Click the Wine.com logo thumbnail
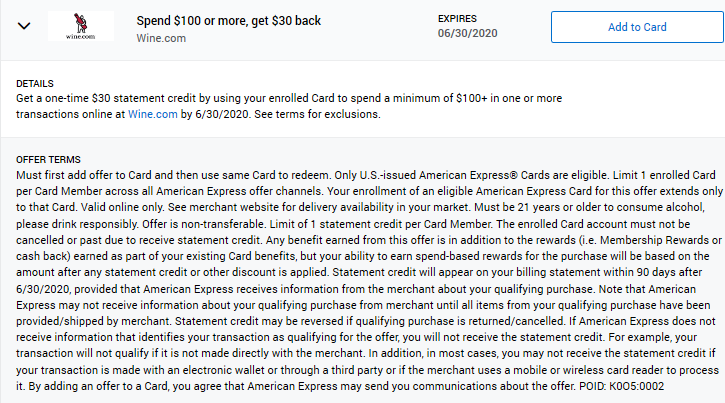Viewport: 725px width, 403px height. click(81, 26)
